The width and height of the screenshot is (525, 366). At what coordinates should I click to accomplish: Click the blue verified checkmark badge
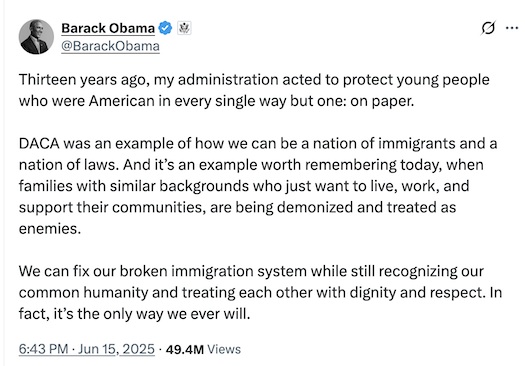tap(165, 28)
